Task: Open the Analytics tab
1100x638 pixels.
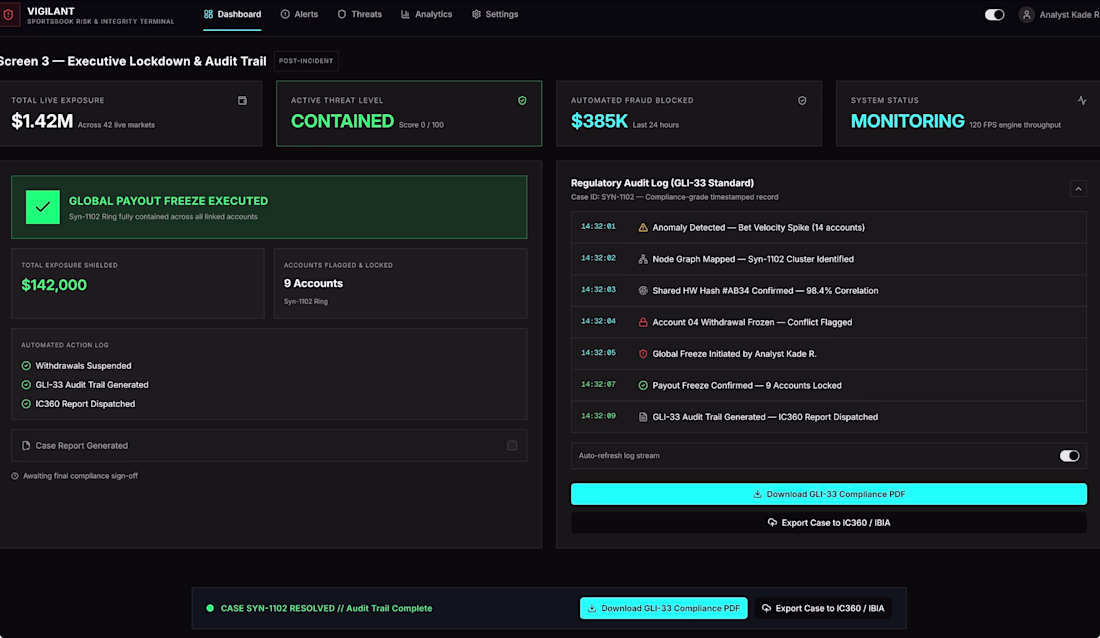Action: pyautogui.click(x=426, y=14)
